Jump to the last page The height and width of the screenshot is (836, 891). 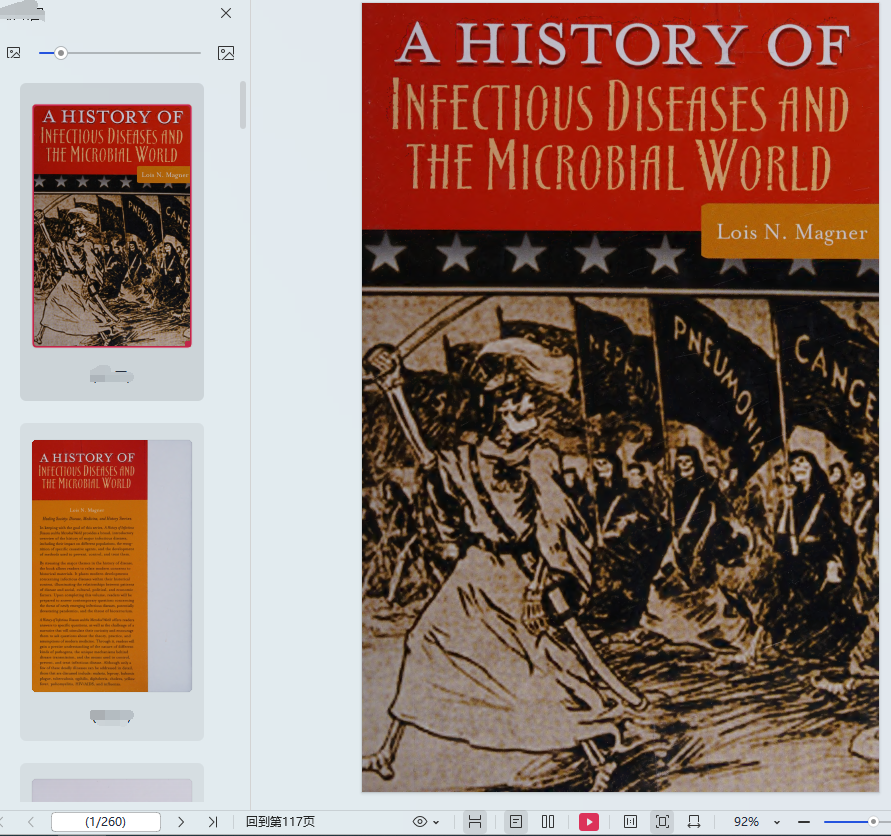(213, 822)
